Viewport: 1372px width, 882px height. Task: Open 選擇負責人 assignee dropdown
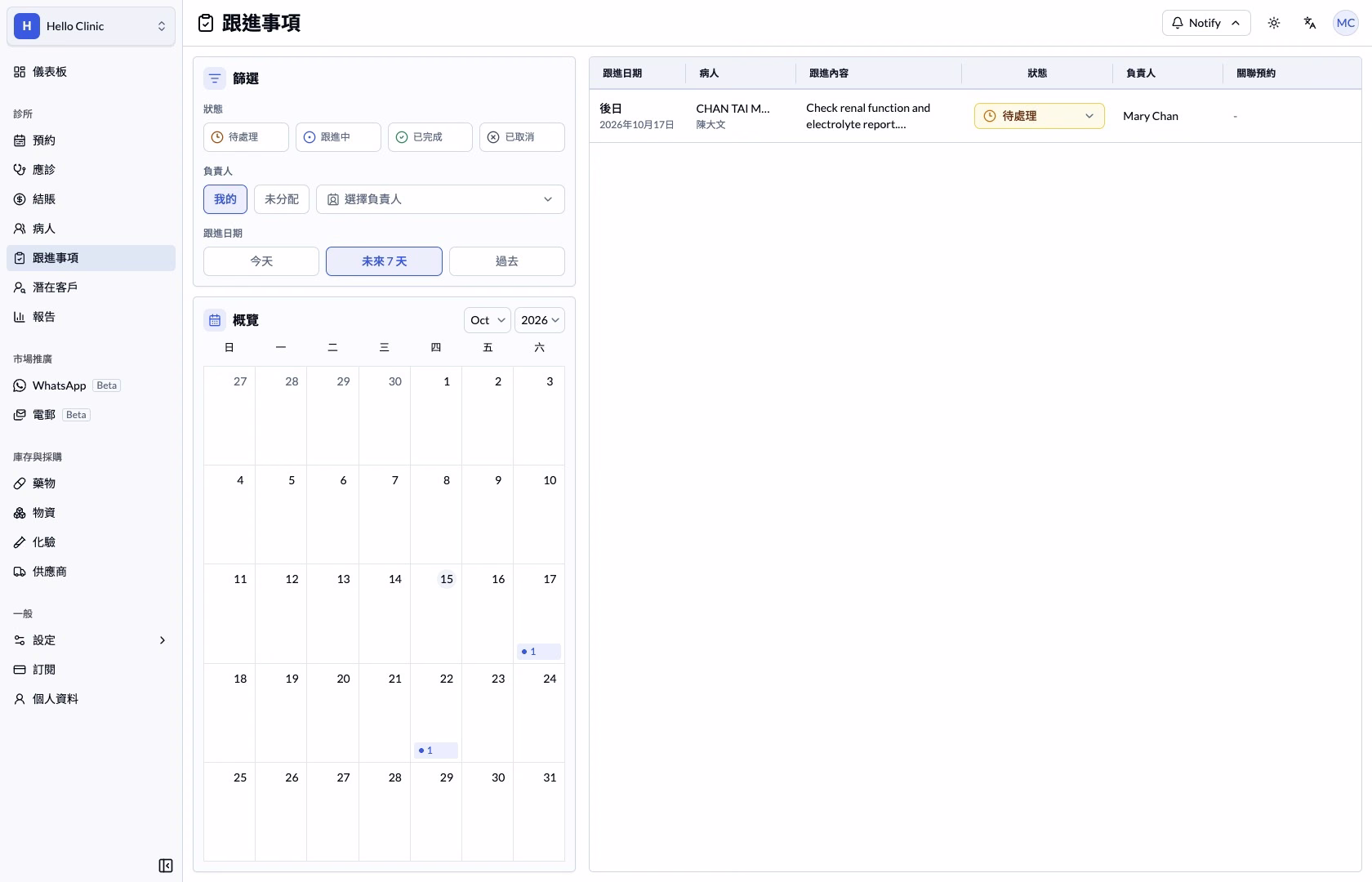440,199
